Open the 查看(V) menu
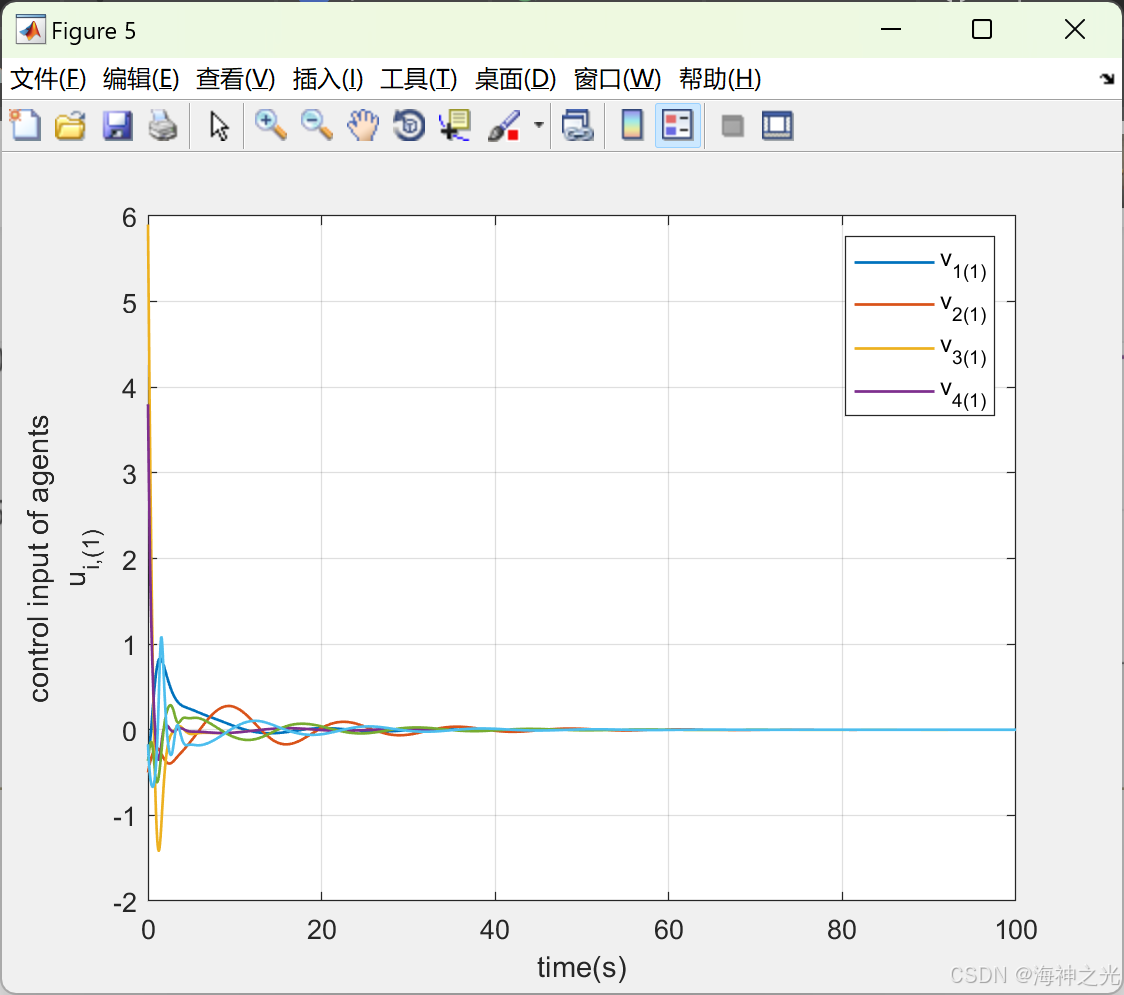The width and height of the screenshot is (1124, 995). pos(236,79)
